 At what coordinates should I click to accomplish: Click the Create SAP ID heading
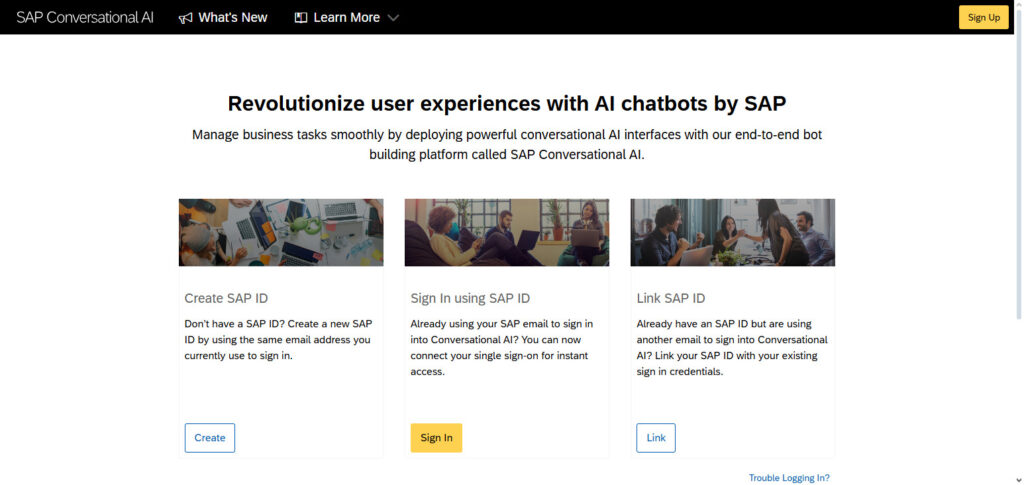click(x=226, y=298)
